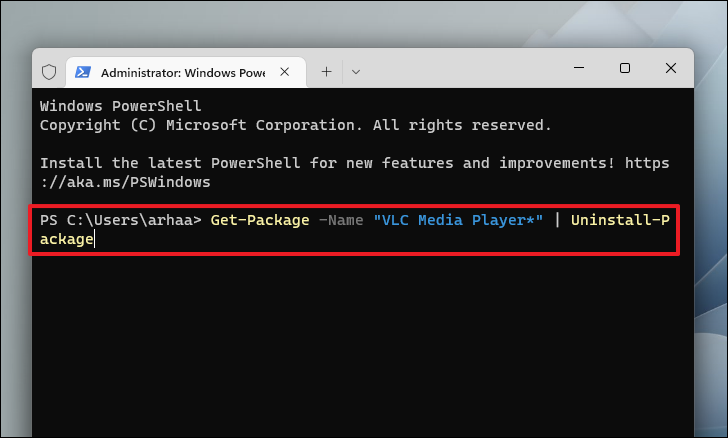Open a new tab with the plus button
Viewport: 728px width, 438px height.
(326, 72)
